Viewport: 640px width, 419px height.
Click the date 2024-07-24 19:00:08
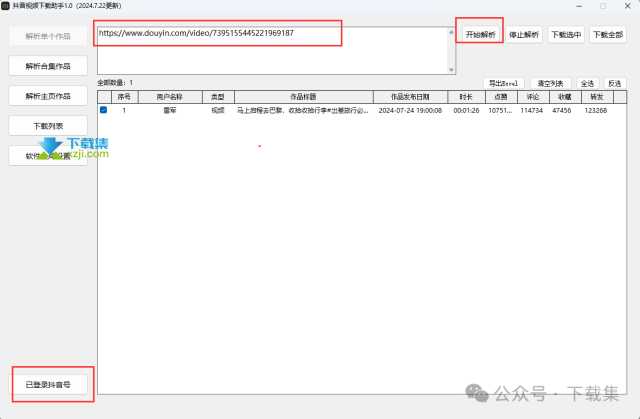pyautogui.click(x=410, y=111)
